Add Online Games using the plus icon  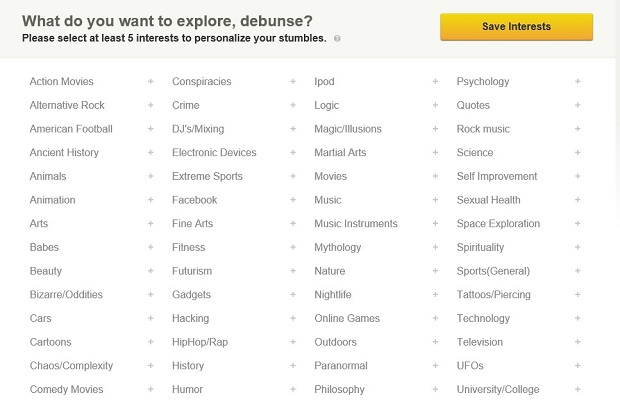pos(435,319)
